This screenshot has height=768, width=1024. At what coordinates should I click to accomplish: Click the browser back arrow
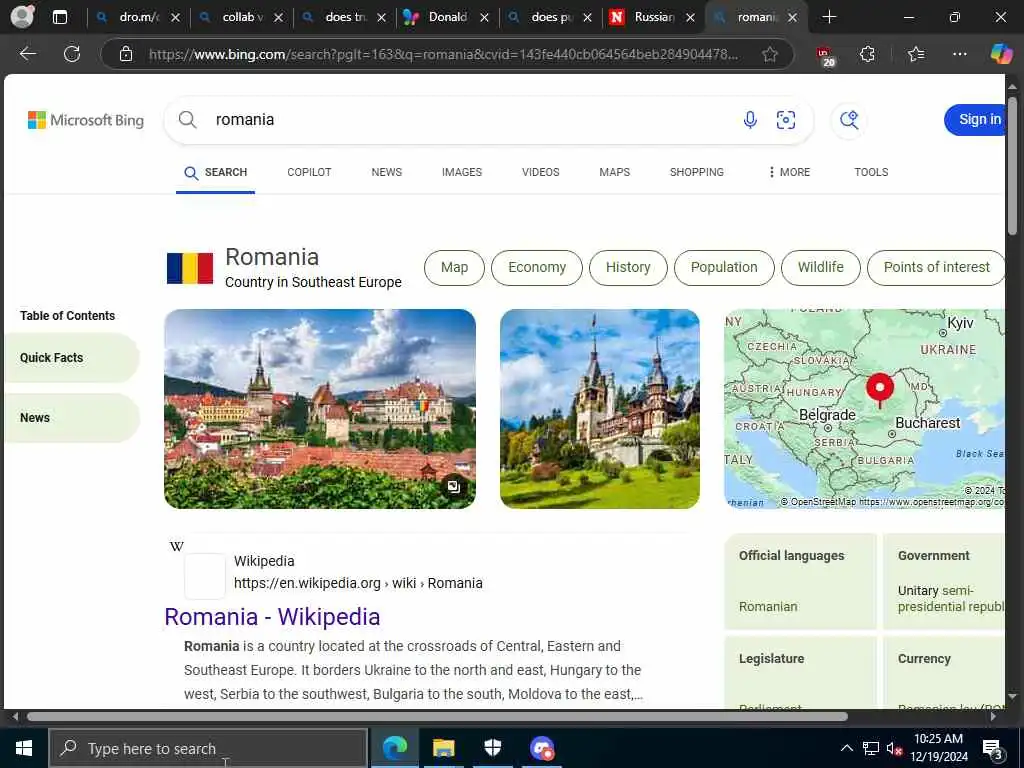click(27, 54)
